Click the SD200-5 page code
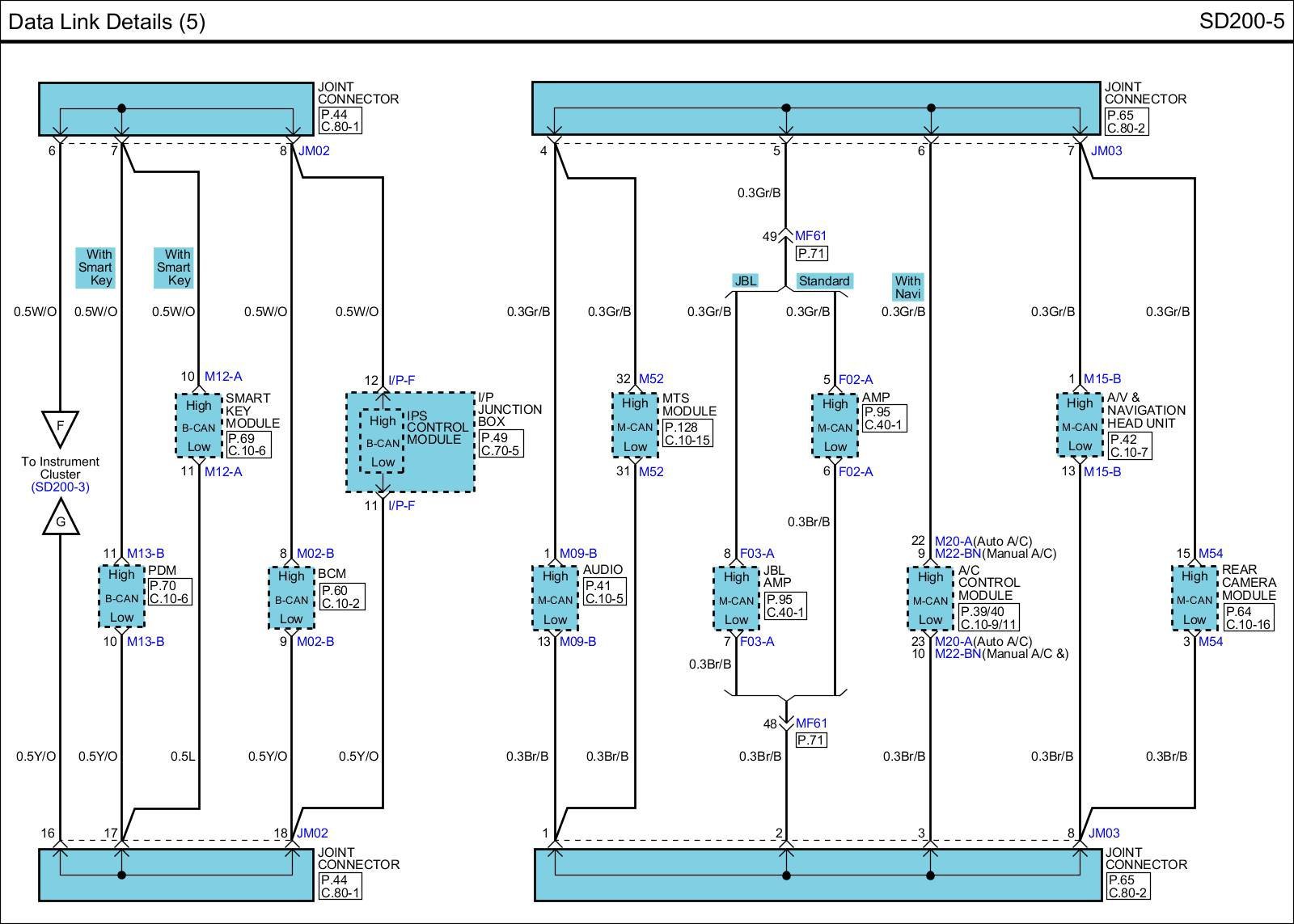Viewport: 1294px width, 924px height. click(1241, 21)
